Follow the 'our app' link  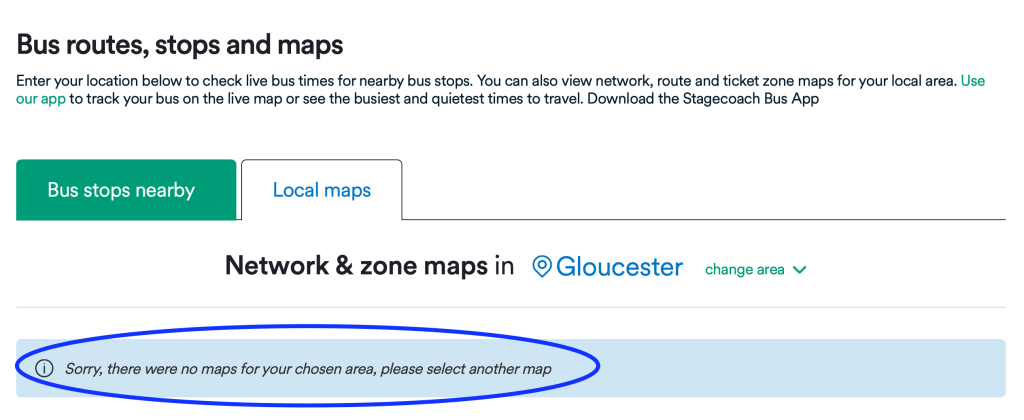(41, 100)
